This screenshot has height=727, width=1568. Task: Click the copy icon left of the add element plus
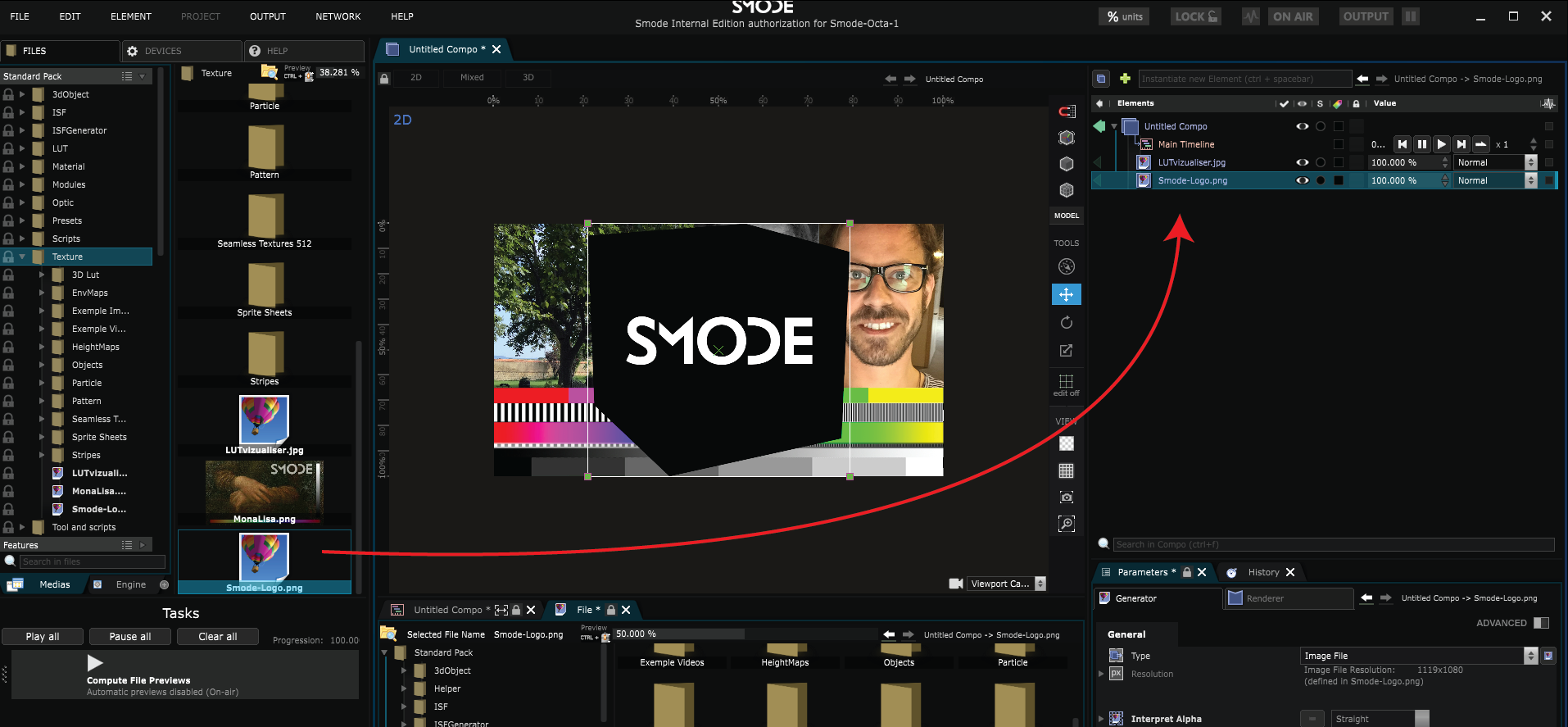tap(1101, 79)
